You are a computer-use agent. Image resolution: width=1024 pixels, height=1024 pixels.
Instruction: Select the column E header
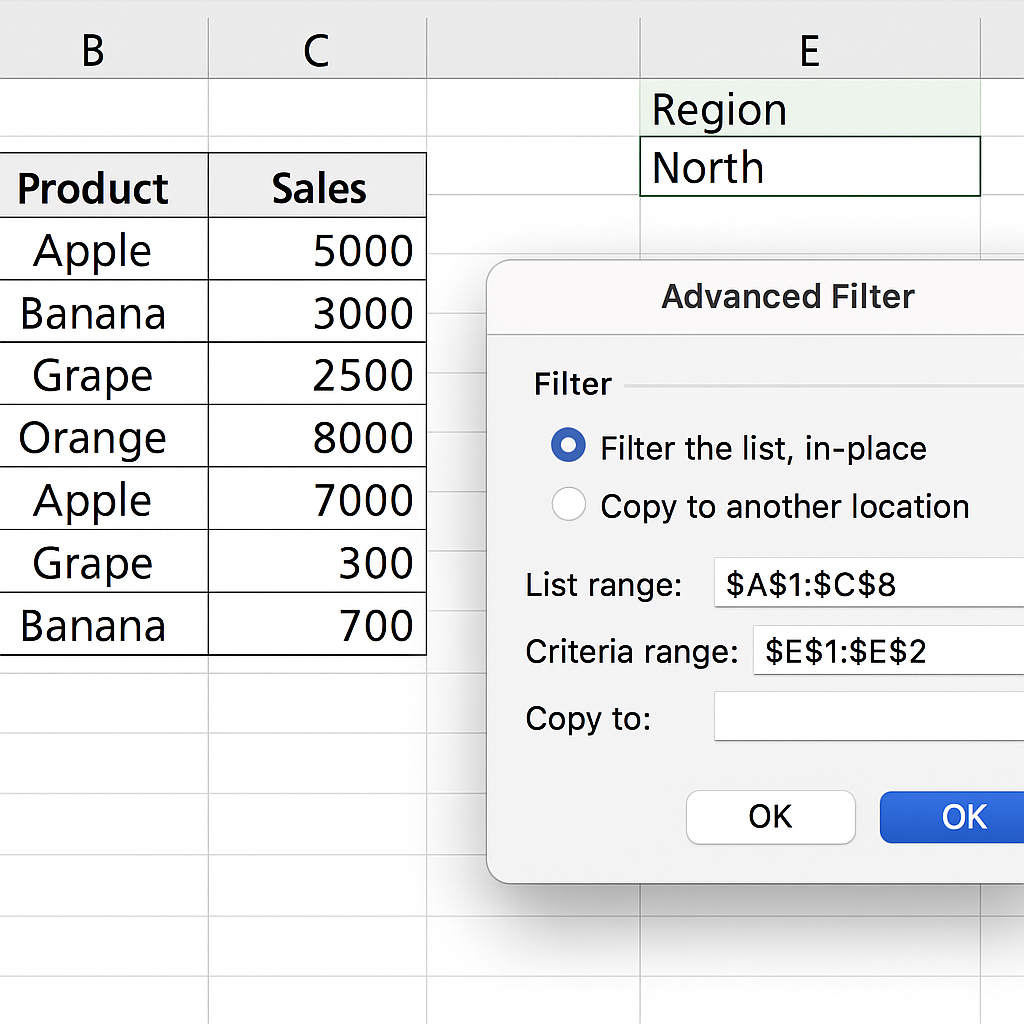(x=809, y=49)
